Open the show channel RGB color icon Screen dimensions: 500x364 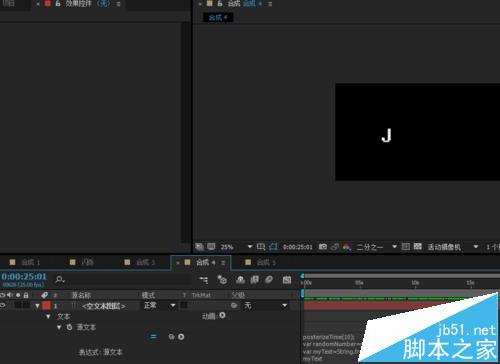tap(347, 247)
